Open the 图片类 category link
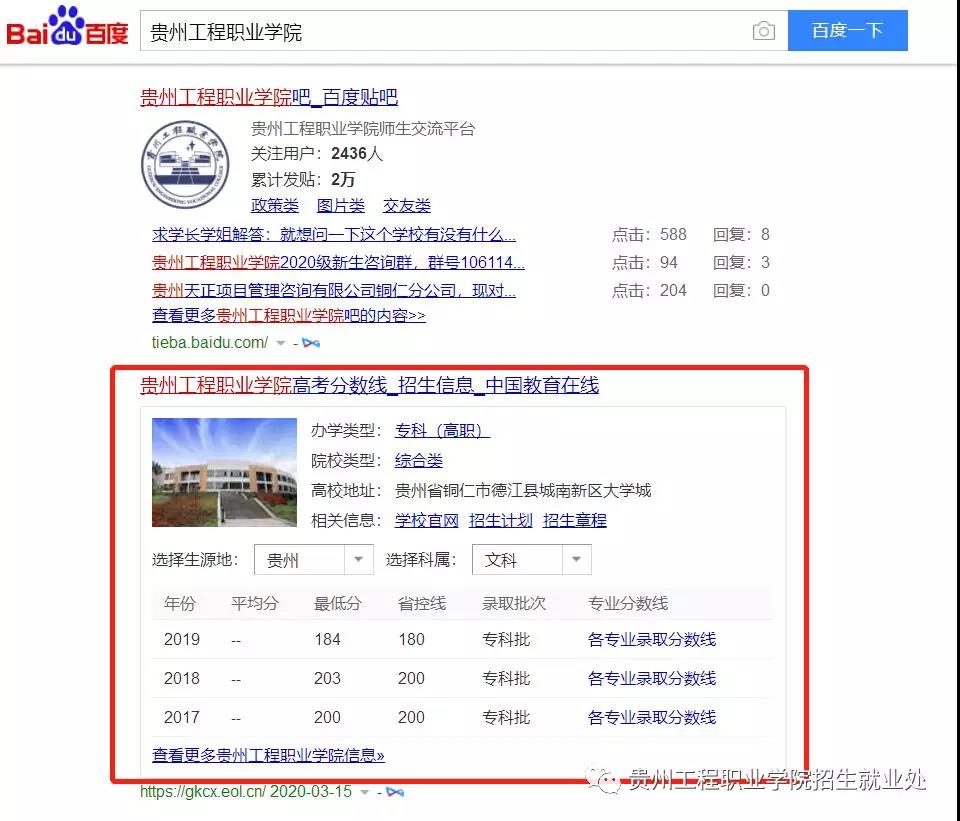This screenshot has height=821, width=960. click(x=340, y=205)
